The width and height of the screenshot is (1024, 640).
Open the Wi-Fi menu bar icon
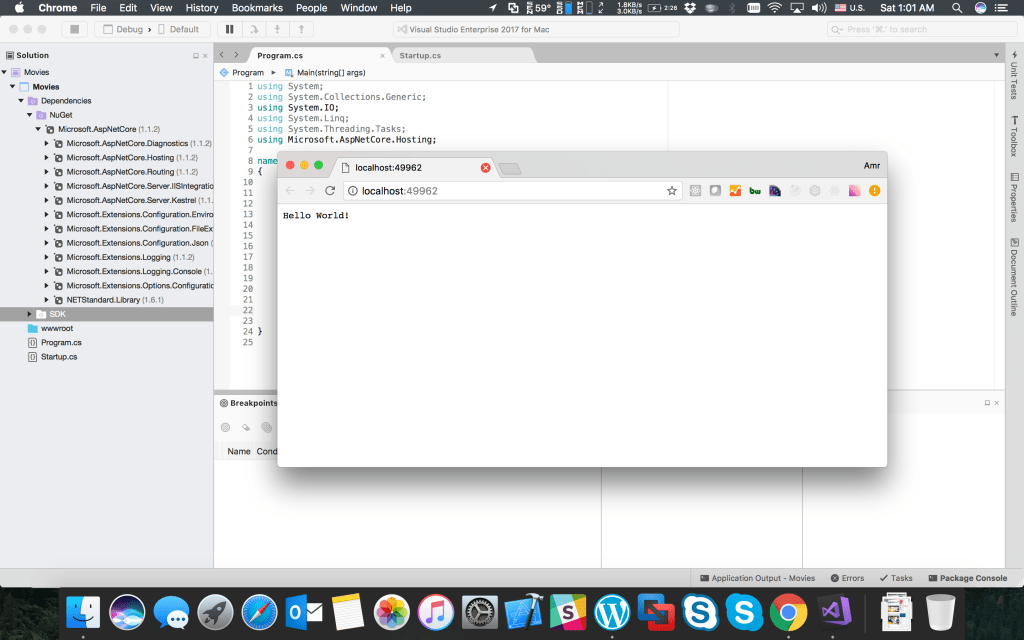click(x=775, y=8)
